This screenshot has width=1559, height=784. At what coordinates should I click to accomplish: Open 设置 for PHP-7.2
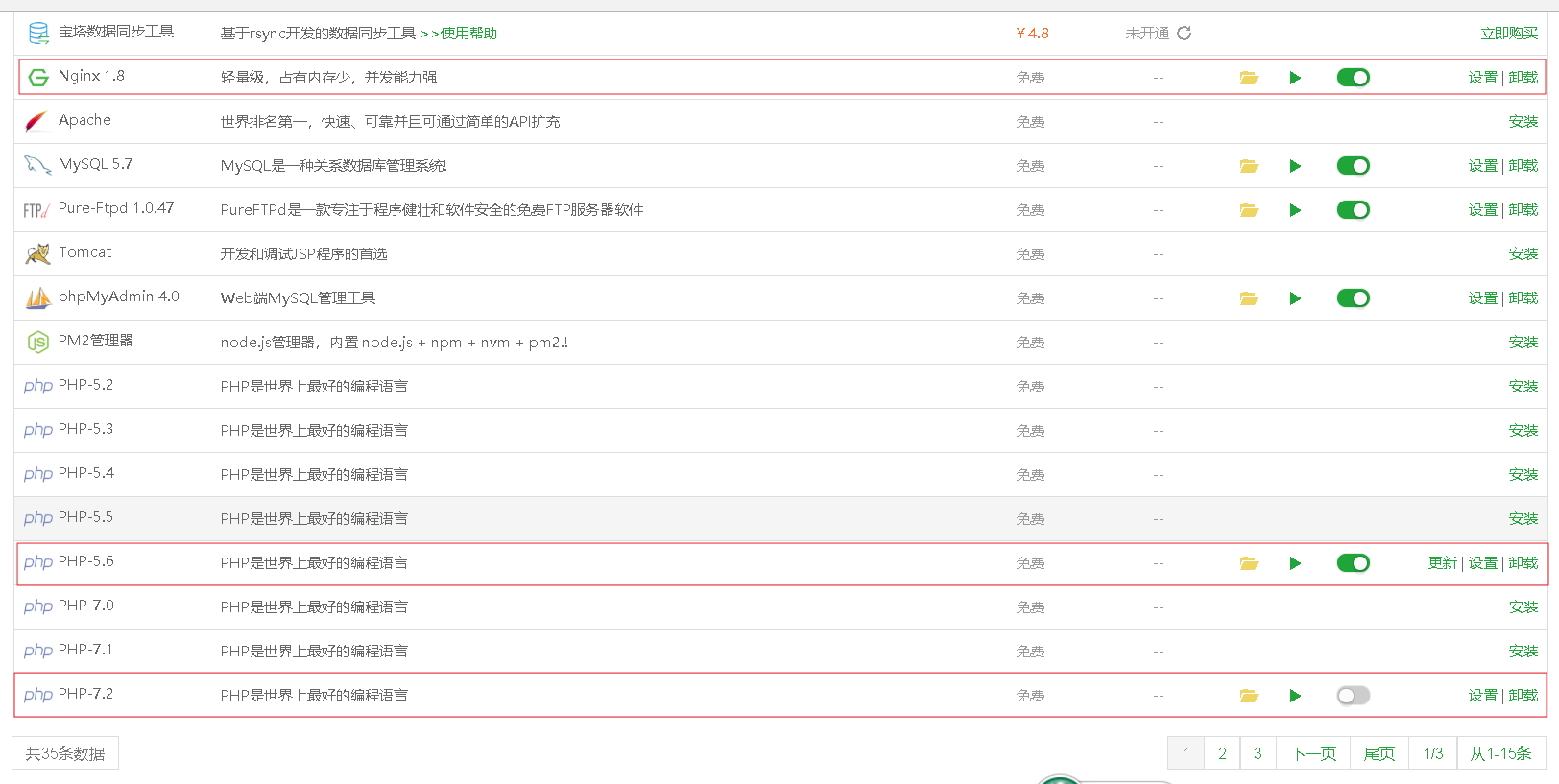point(1482,696)
